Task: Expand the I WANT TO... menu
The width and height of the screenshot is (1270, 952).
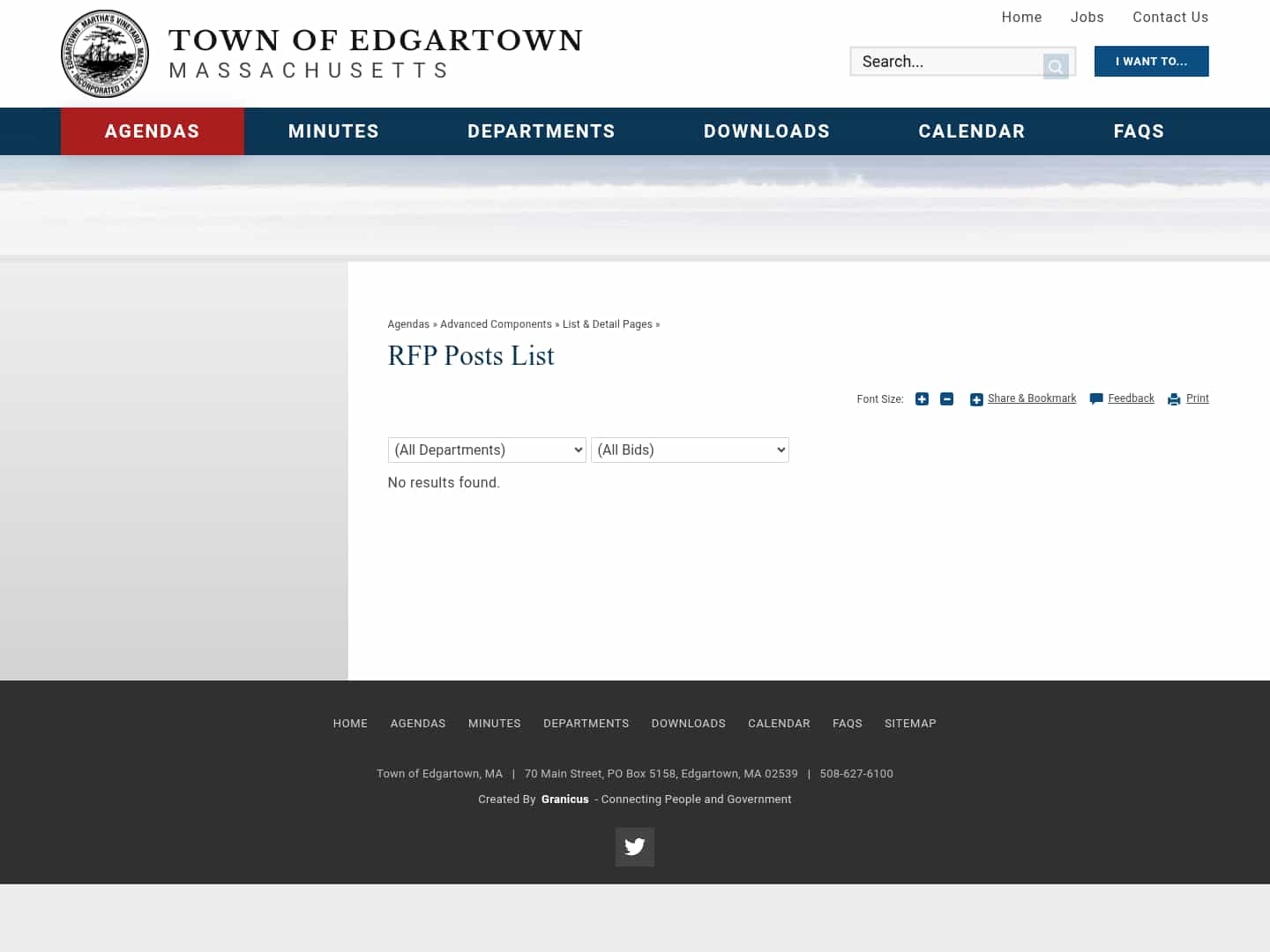Action: 1151,61
